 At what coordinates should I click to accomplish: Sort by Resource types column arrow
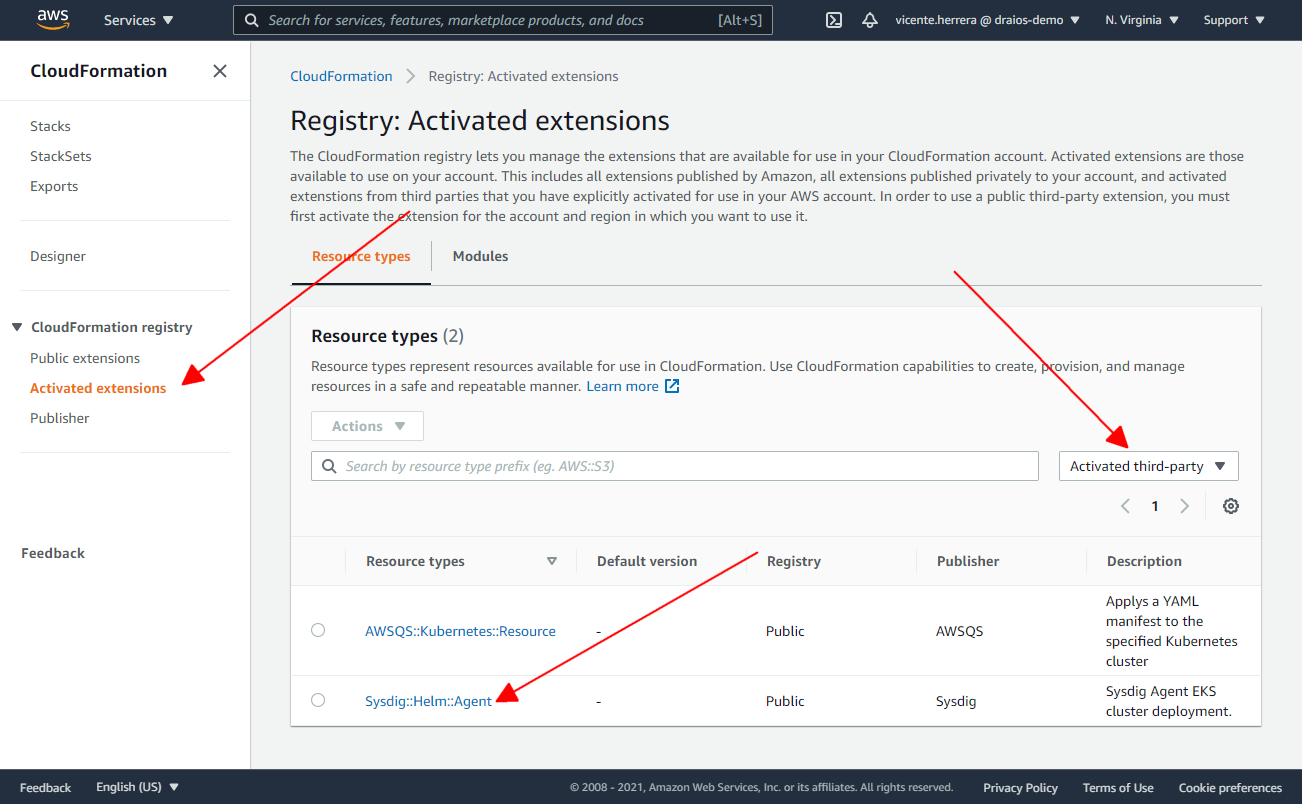point(552,561)
